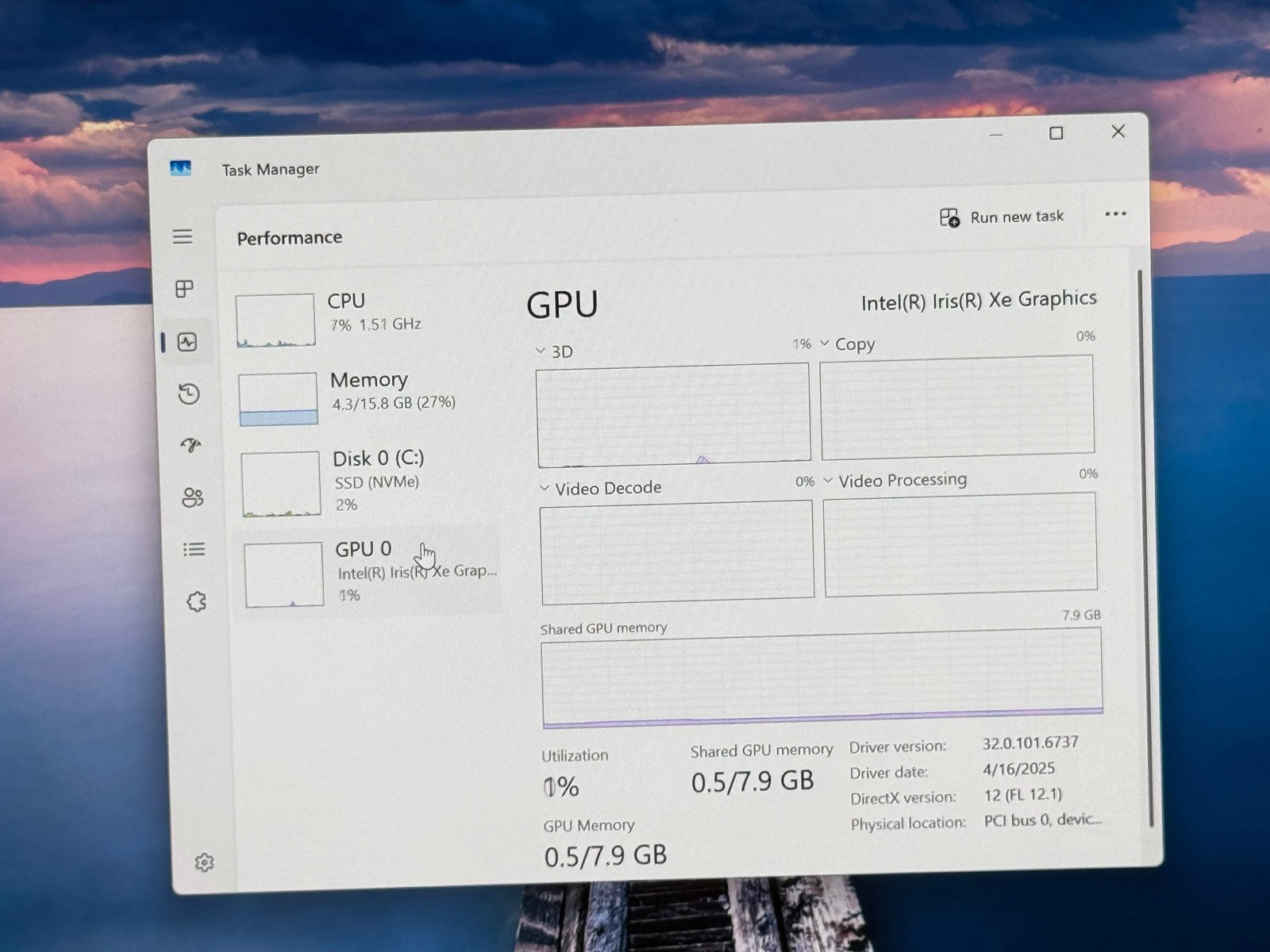Click the Memory mini graph thumbnail
Image resolution: width=1270 pixels, height=952 pixels.
point(278,399)
